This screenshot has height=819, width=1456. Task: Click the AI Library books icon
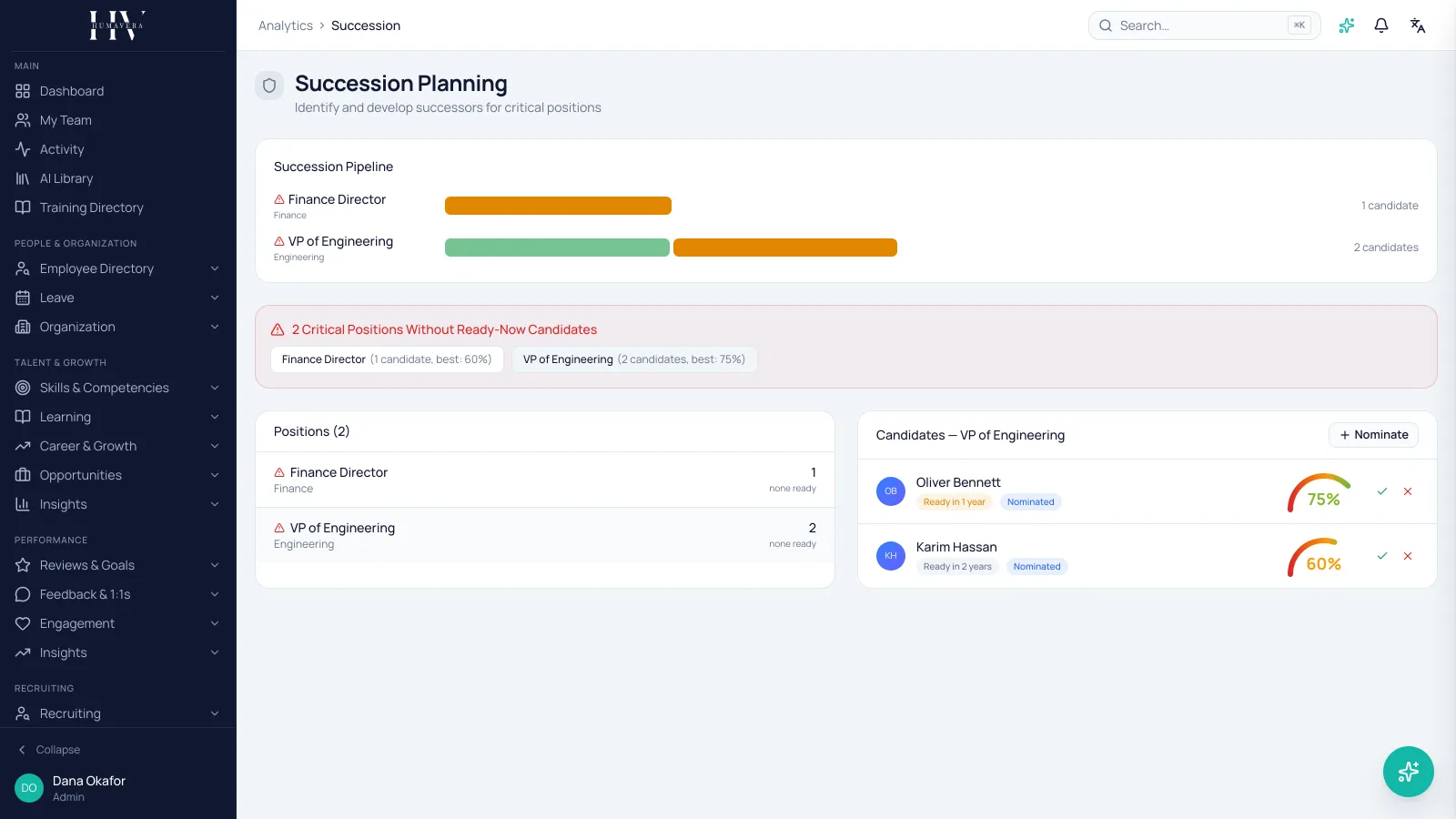click(23, 178)
